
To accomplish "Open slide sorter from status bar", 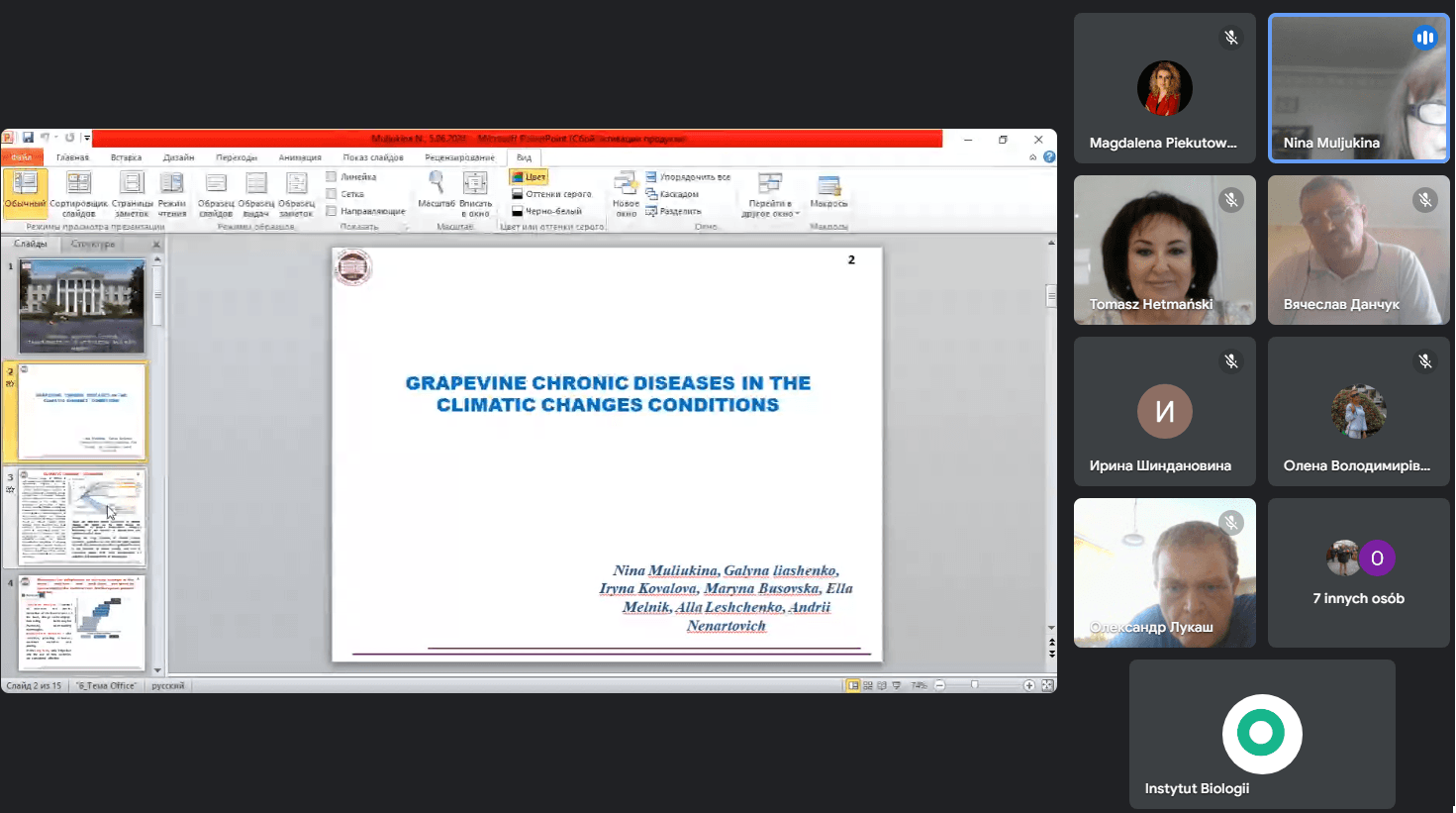I will coord(868,685).
